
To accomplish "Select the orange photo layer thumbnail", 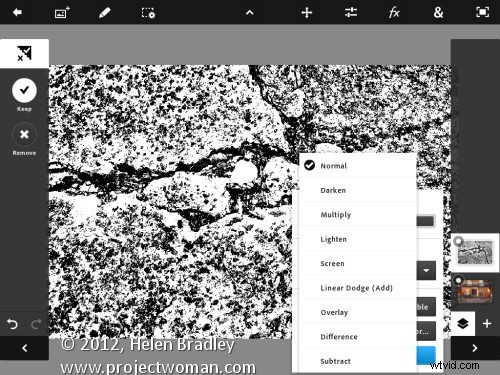I will pos(475,291).
